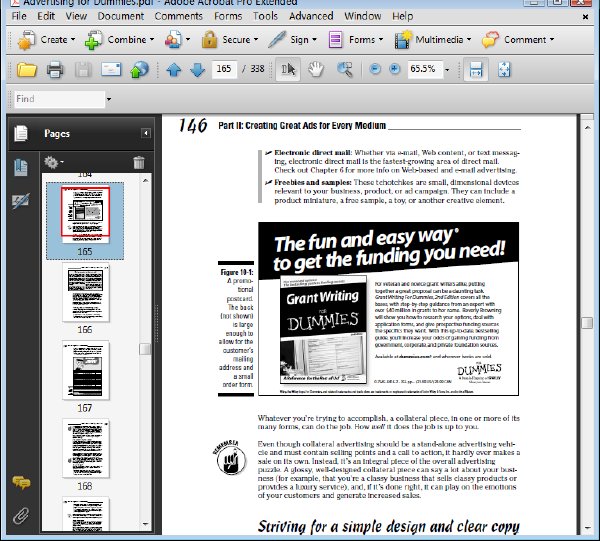600x541 pixels.
Task: Click the Zoom Out minus button
Action: coord(375,69)
